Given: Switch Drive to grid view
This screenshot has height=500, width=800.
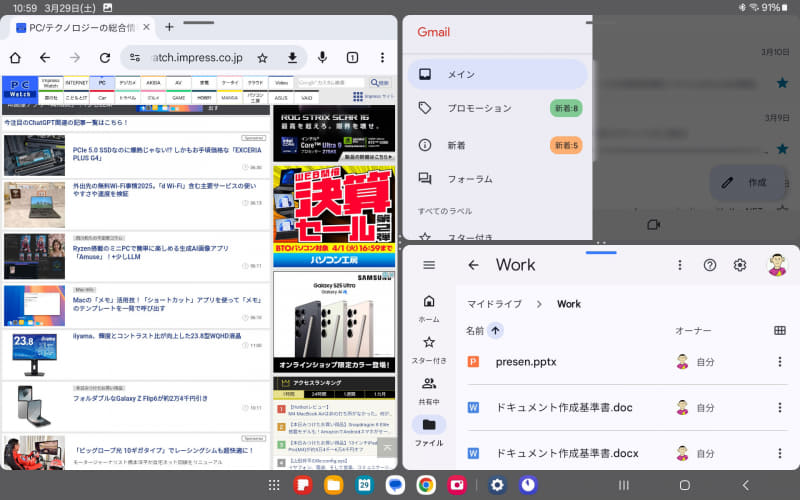Looking at the screenshot, I should click(780, 331).
